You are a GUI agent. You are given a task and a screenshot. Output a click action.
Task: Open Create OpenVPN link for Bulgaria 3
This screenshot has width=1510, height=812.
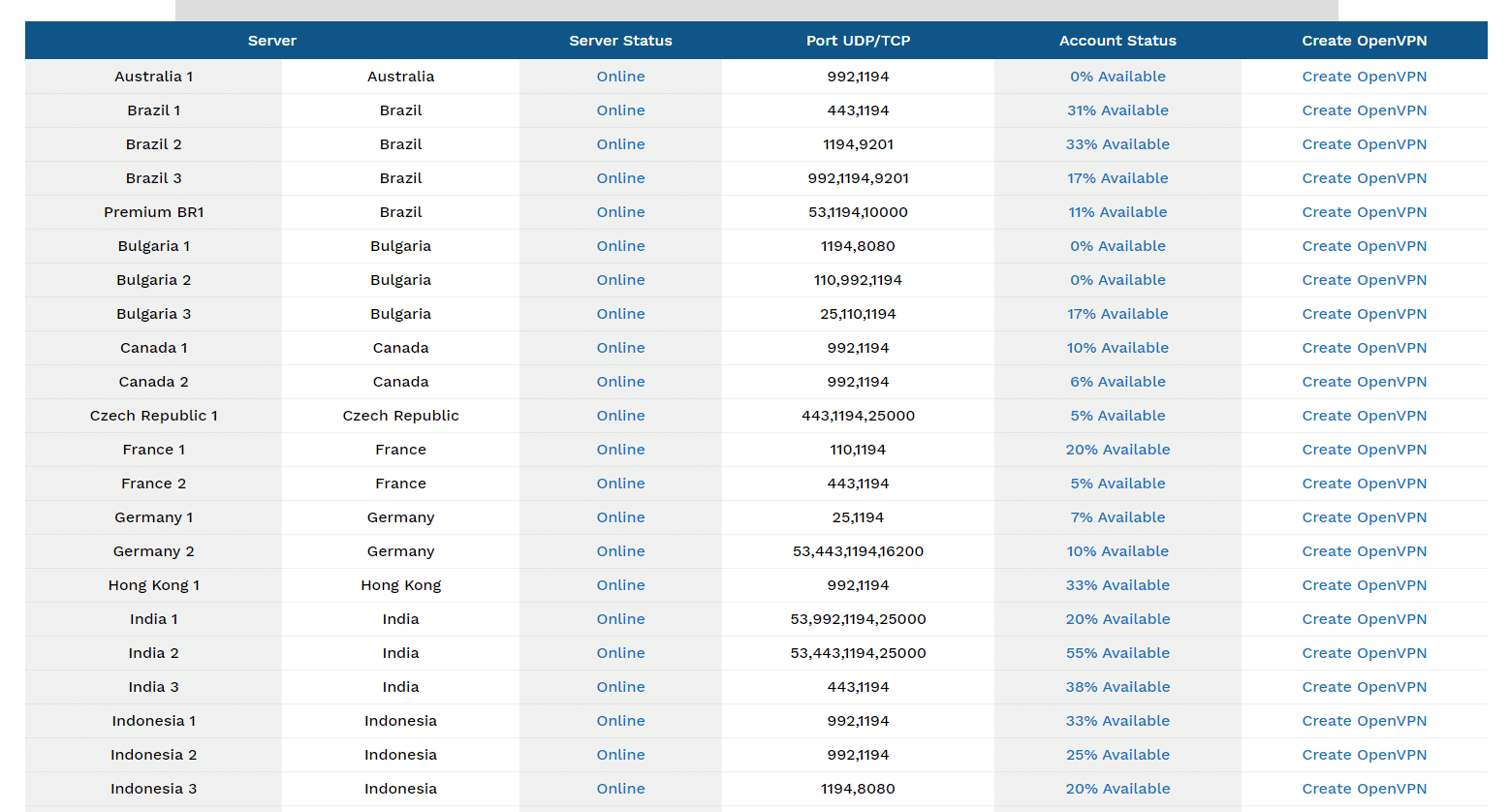(1364, 314)
